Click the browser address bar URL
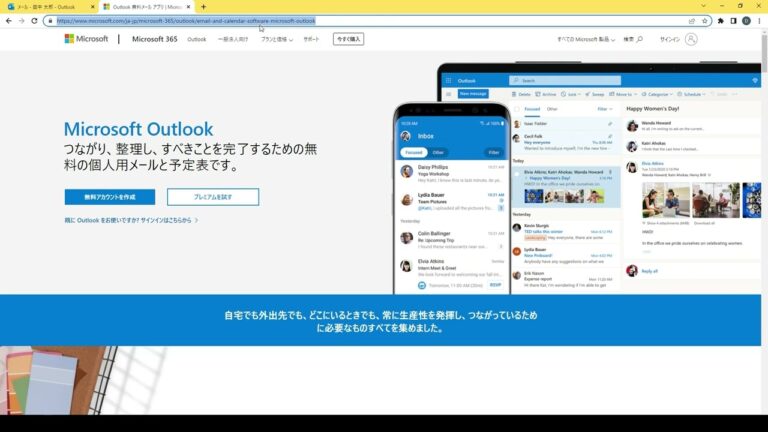The height and width of the screenshot is (432, 768). pyautogui.click(x=186, y=21)
